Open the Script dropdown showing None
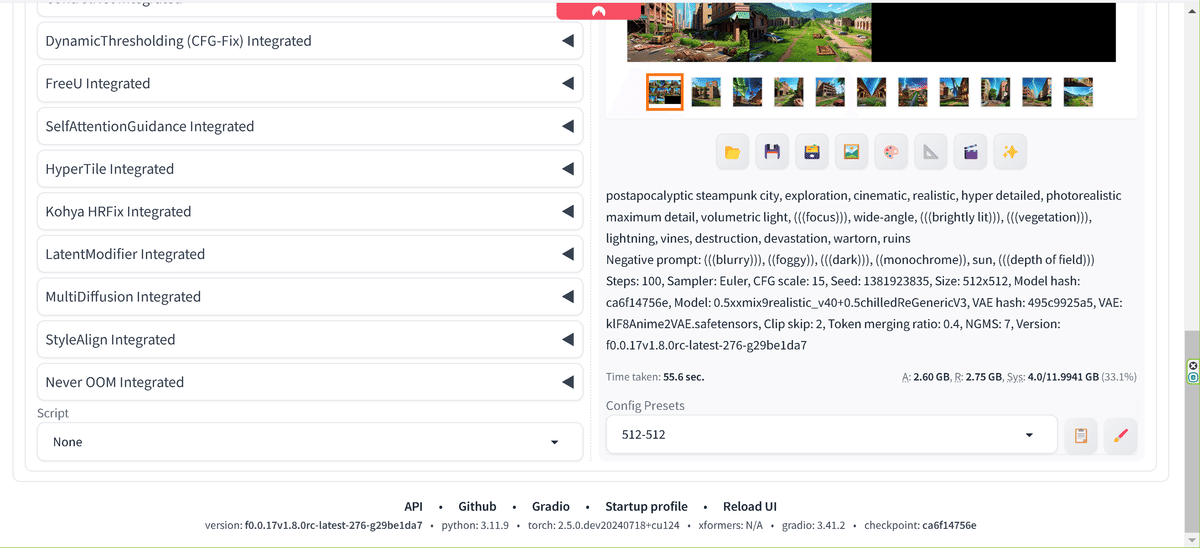This screenshot has height=548, width=1200. (310, 442)
